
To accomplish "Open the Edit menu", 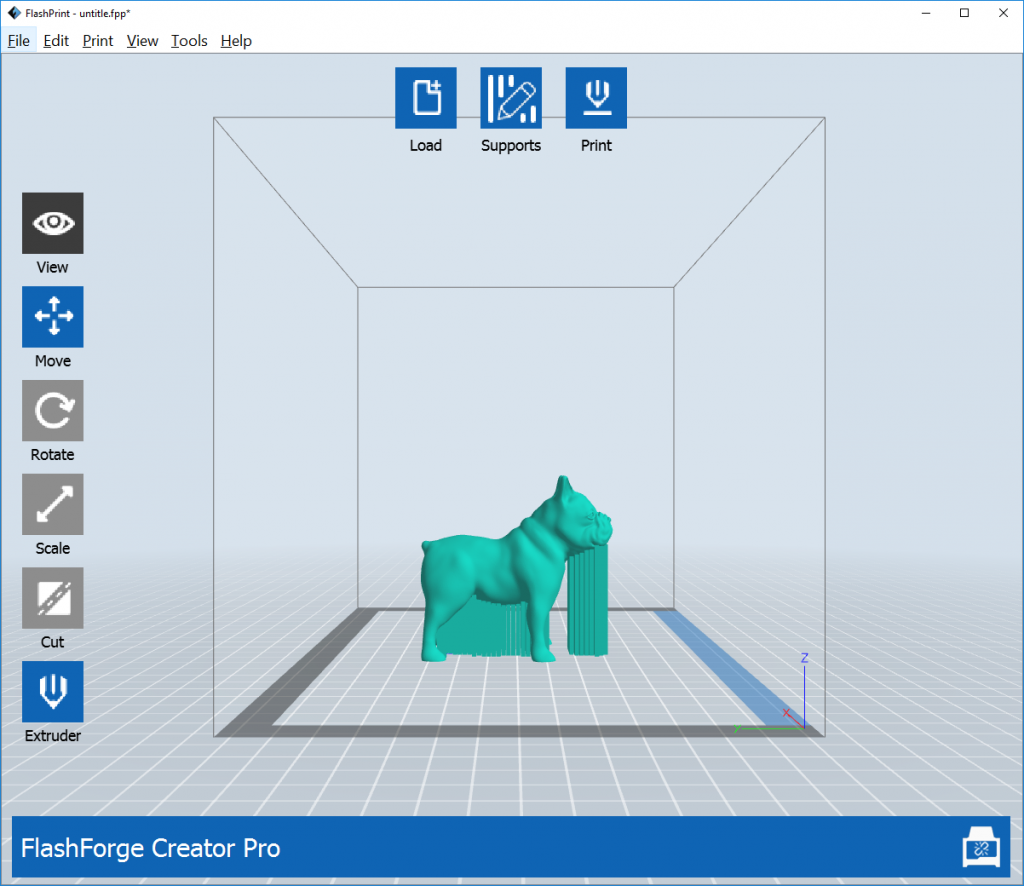I will pyautogui.click(x=56, y=41).
